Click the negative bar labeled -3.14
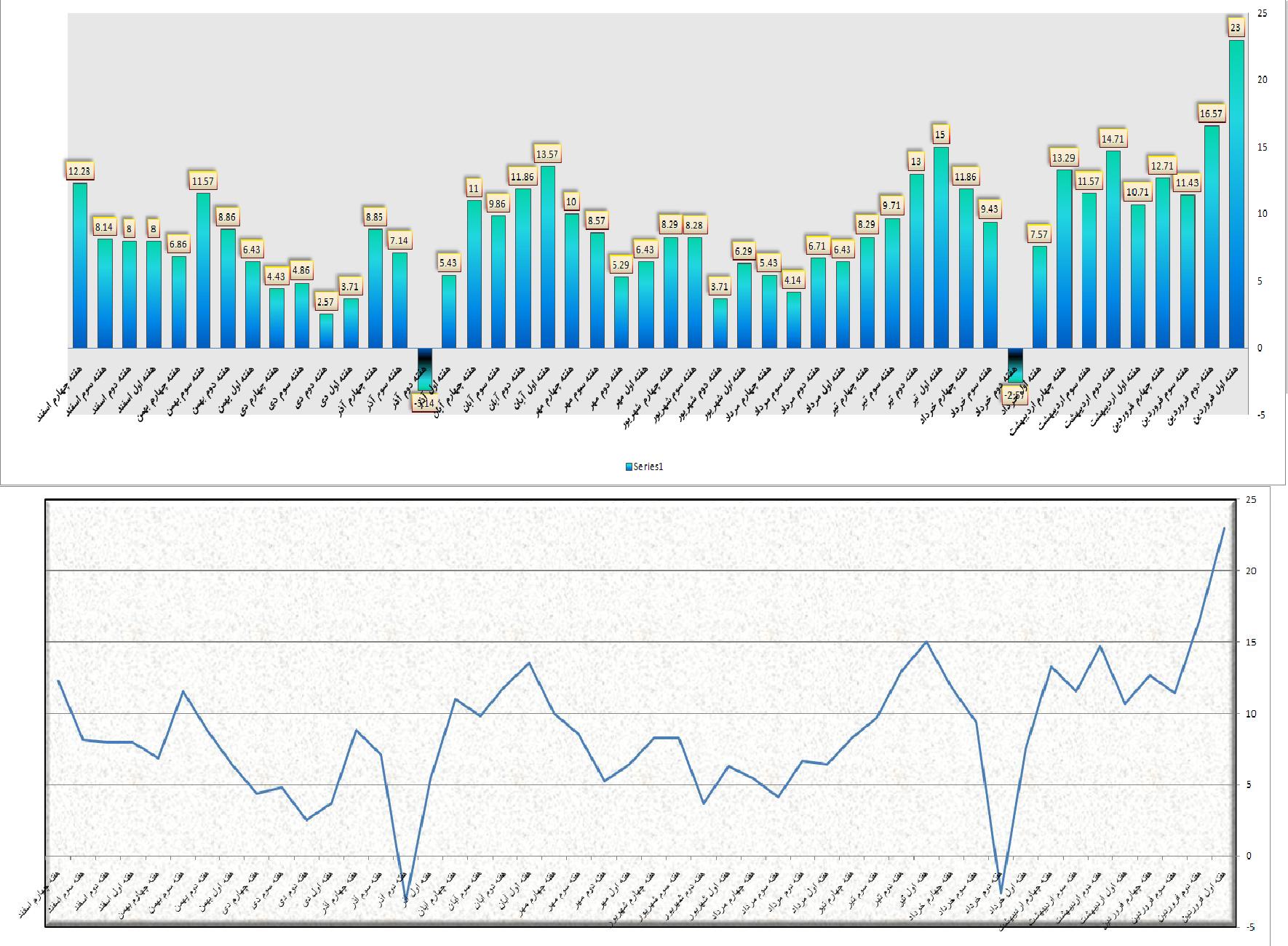 pos(424,369)
